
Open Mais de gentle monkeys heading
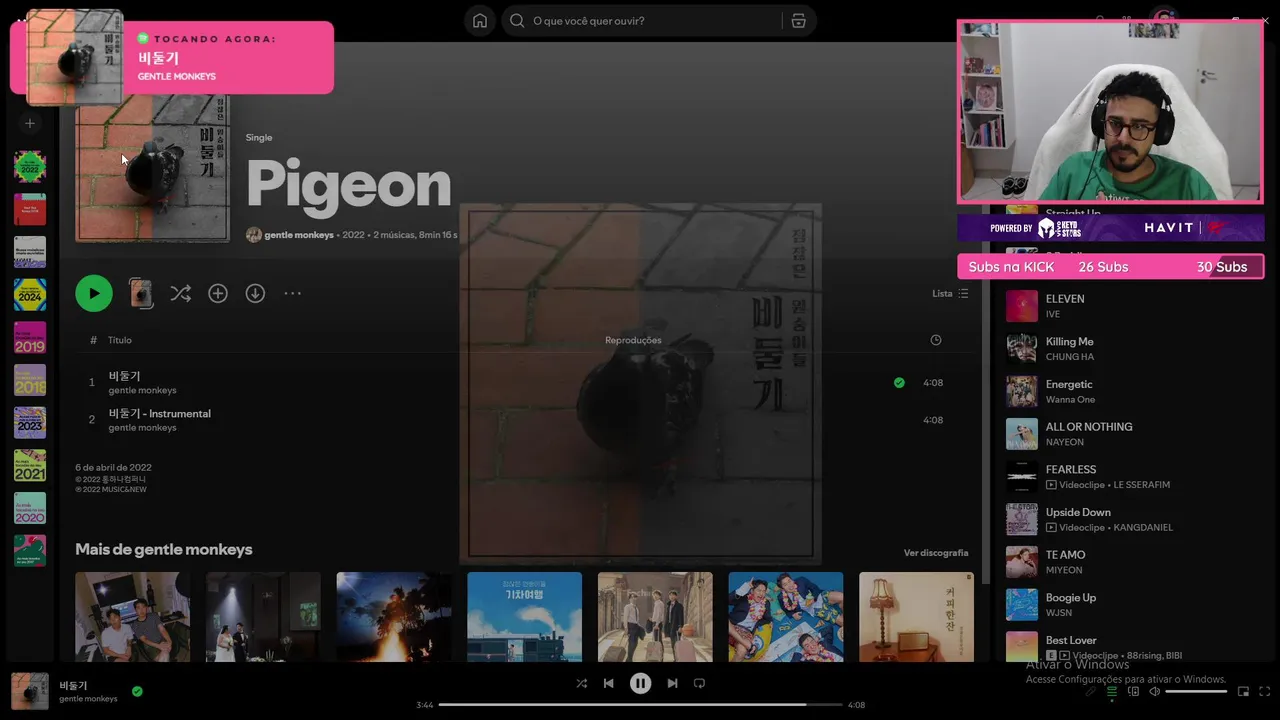[164, 549]
